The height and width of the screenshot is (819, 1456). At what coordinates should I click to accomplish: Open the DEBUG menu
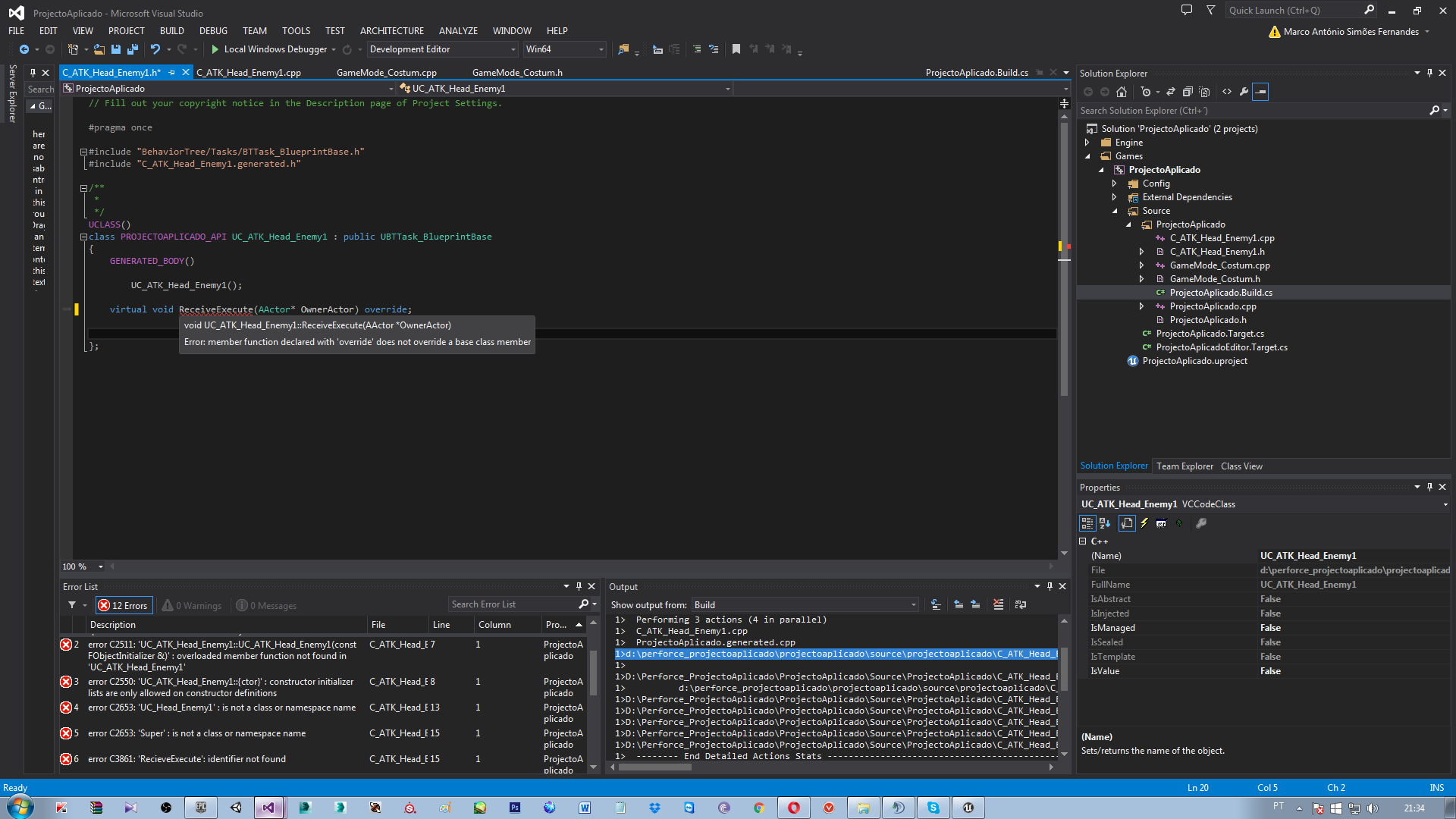(x=213, y=31)
